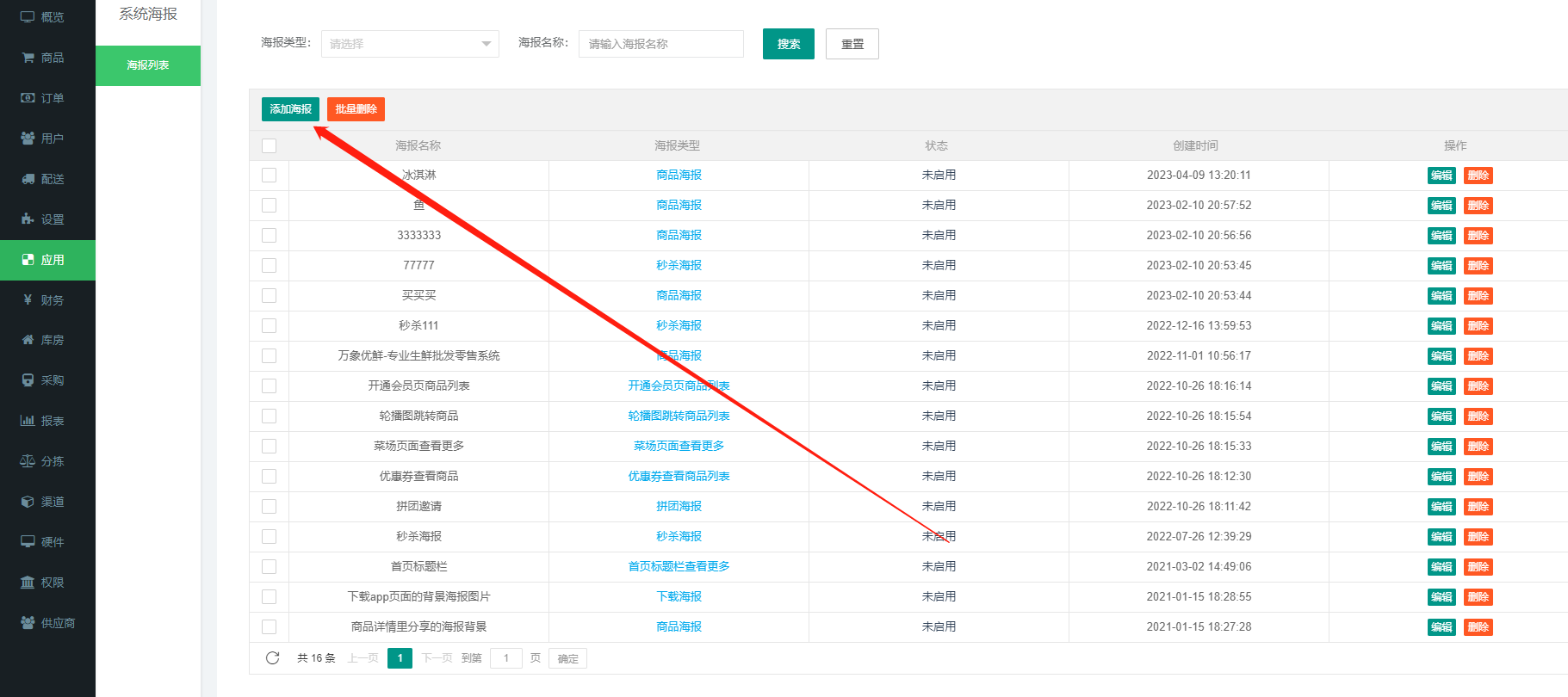Click the shopping cart icon for 商品
Image resolution: width=1568 pixels, height=697 pixels.
(x=28, y=58)
